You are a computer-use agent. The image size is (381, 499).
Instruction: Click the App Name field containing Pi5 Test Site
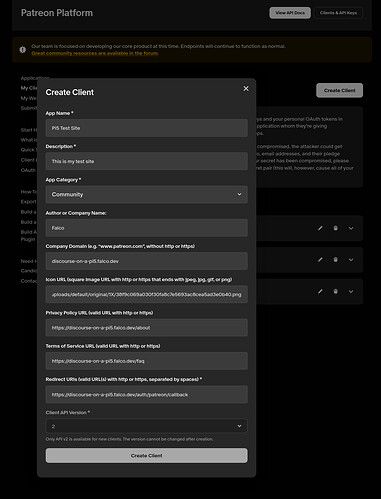pyautogui.click(x=147, y=128)
